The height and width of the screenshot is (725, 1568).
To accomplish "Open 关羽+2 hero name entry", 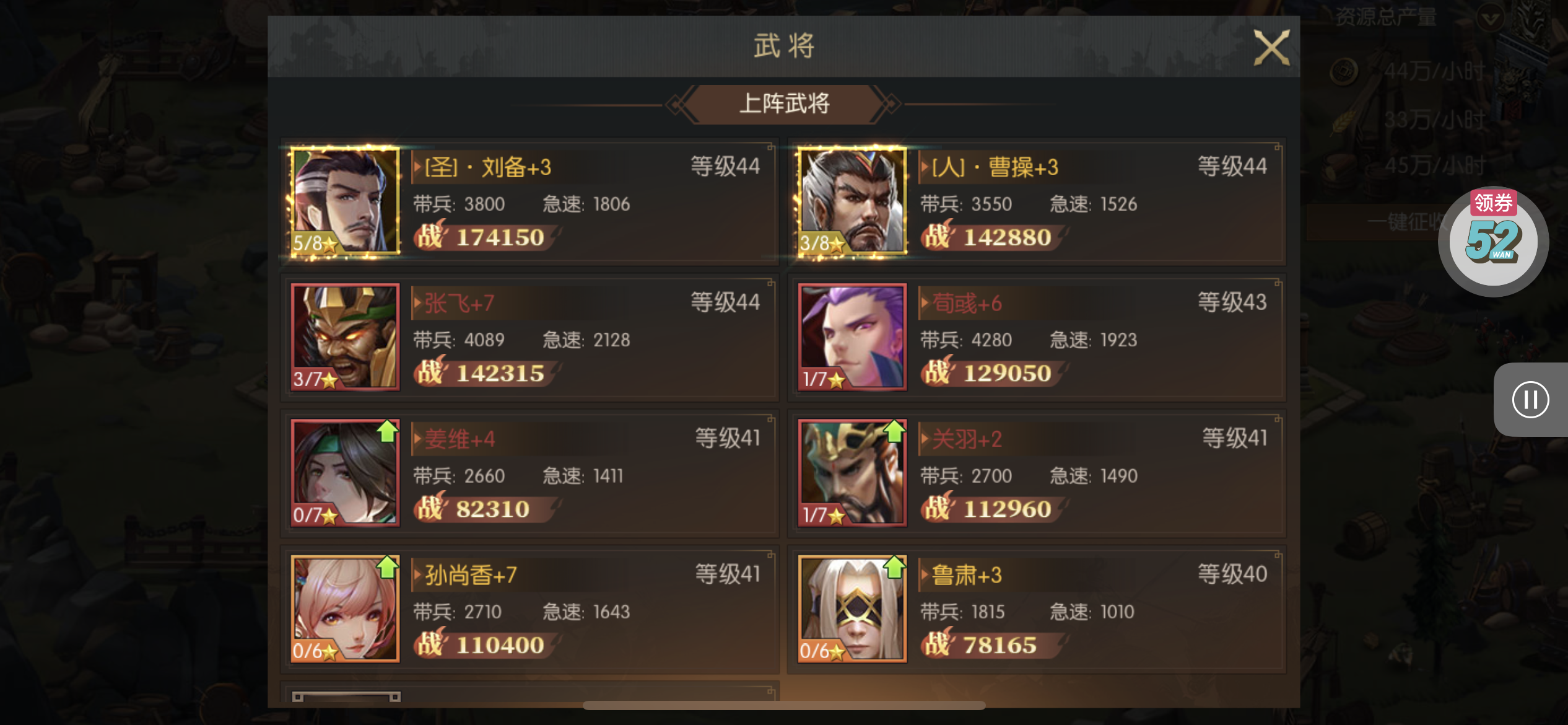I will tap(966, 439).
